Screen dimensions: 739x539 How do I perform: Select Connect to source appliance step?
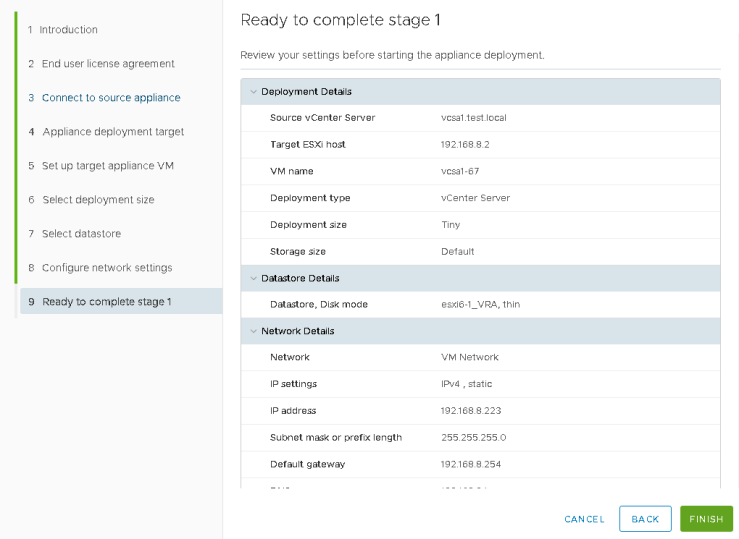tap(111, 98)
